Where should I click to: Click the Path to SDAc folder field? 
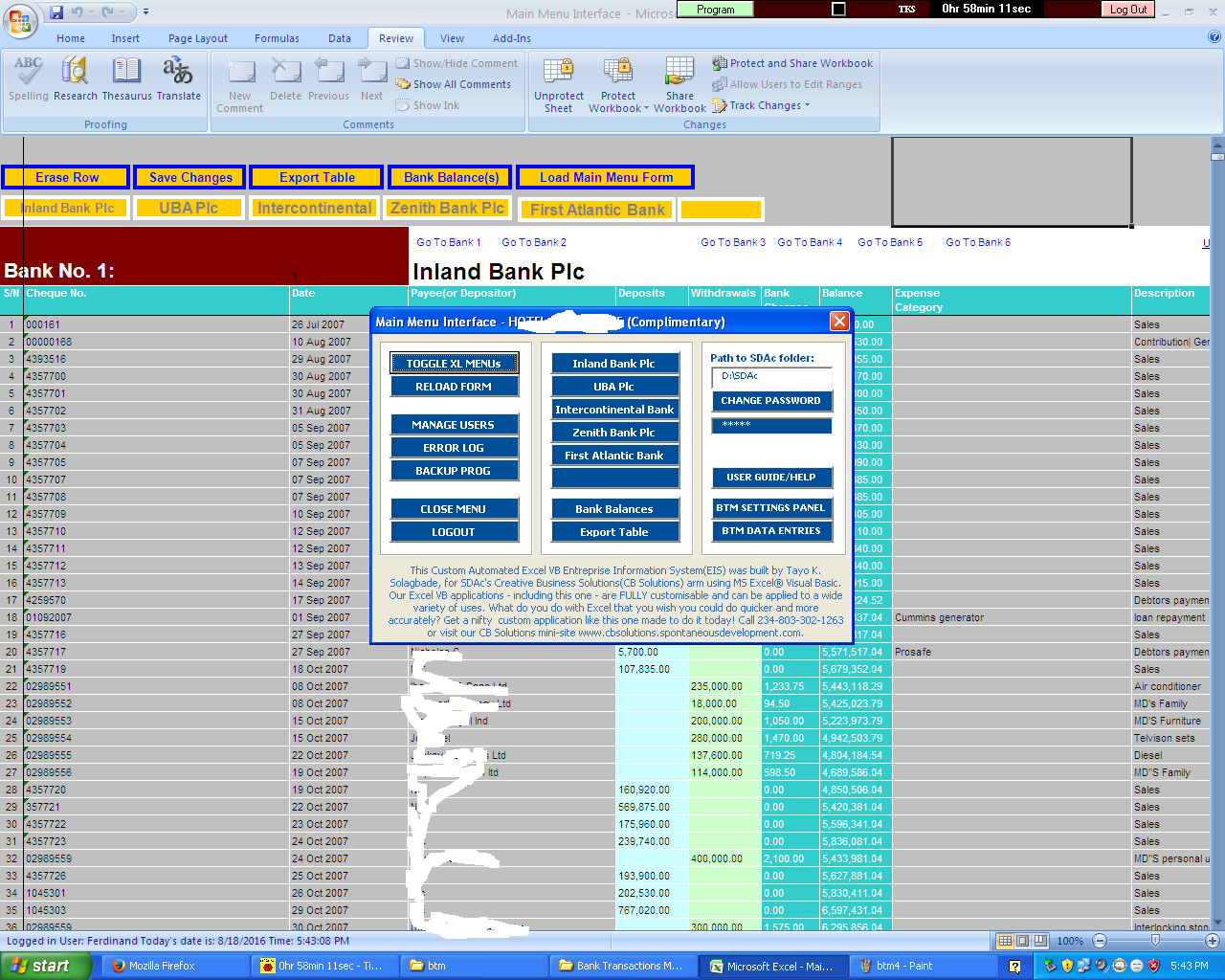click(771, 377)
